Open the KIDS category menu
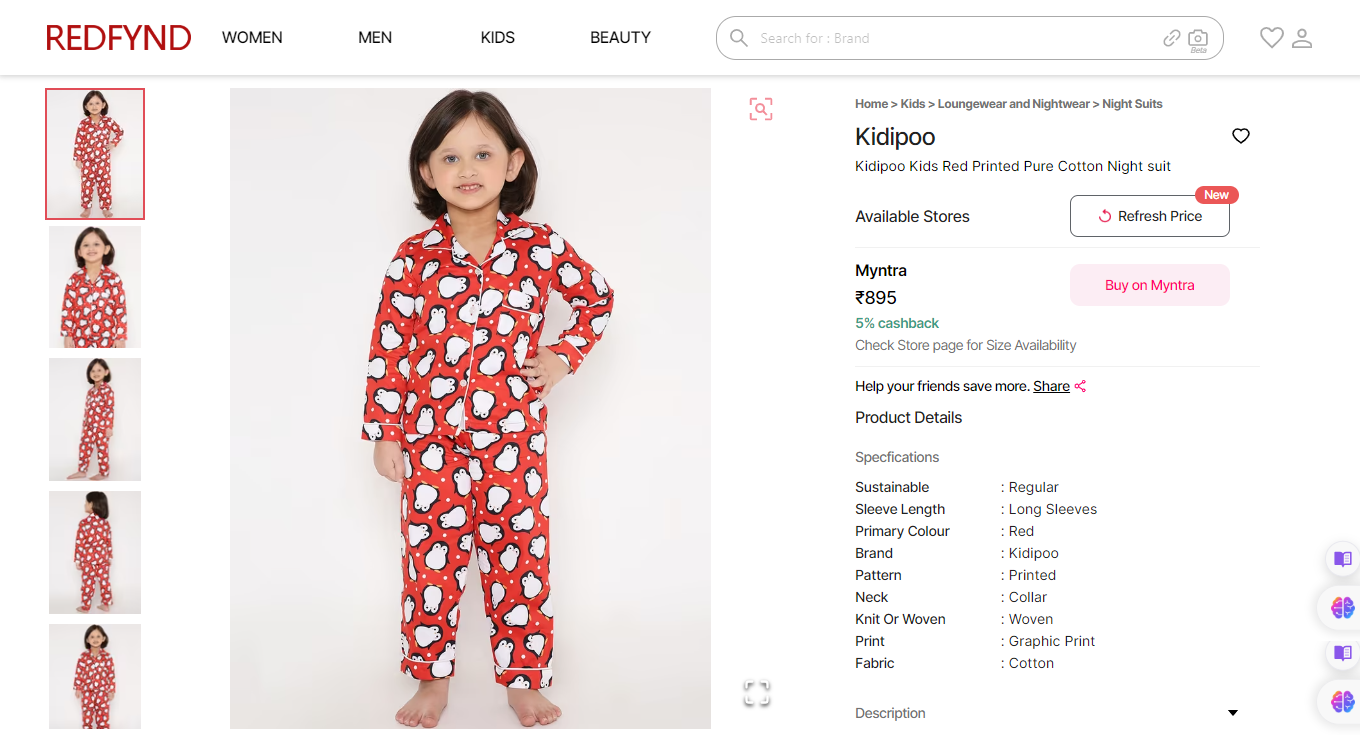1360x735 pixels. [497, 38]
